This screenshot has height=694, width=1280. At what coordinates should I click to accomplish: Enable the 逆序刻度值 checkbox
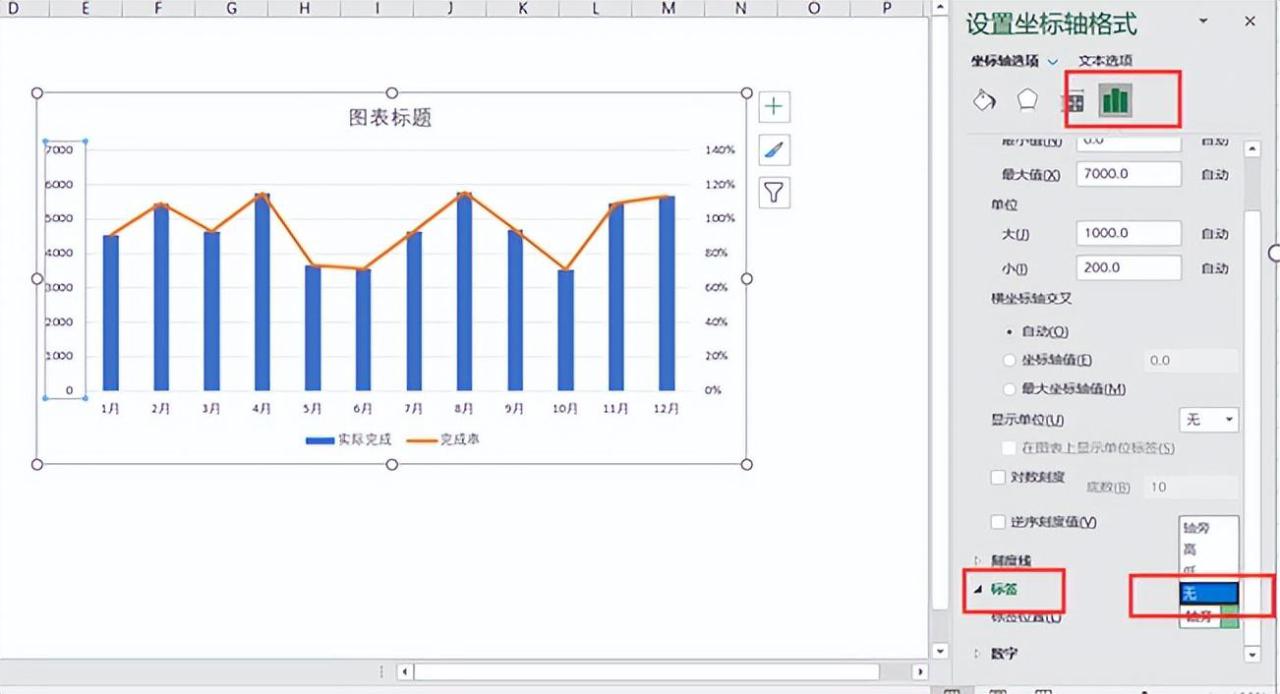(x=998, y=522)
